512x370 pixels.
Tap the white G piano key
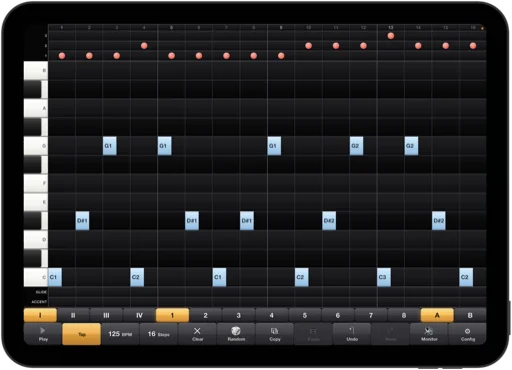36,146
